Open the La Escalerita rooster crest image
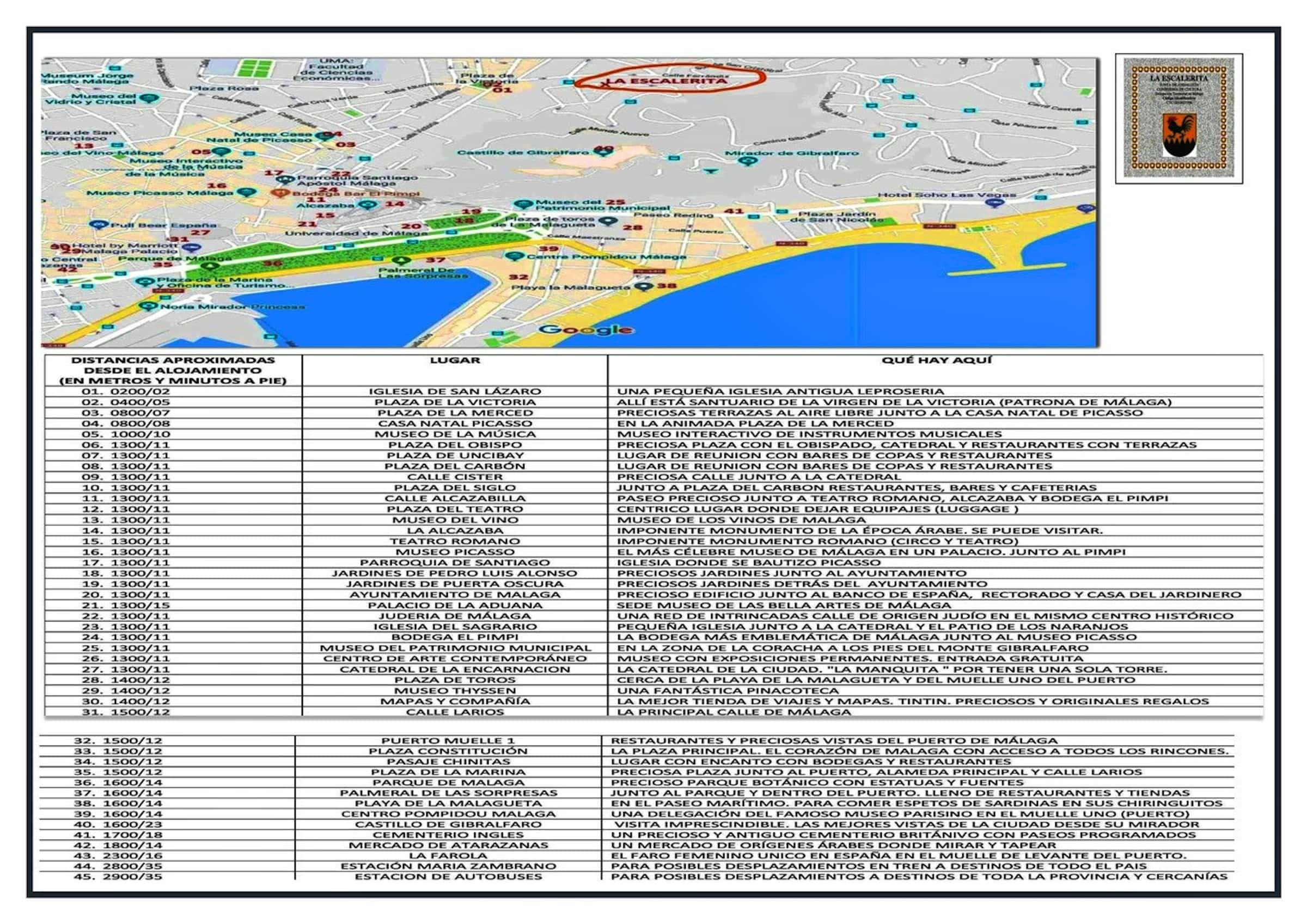Viewport: 1307px width, 924px height. pyautogui.click(x=1179, y=118)
